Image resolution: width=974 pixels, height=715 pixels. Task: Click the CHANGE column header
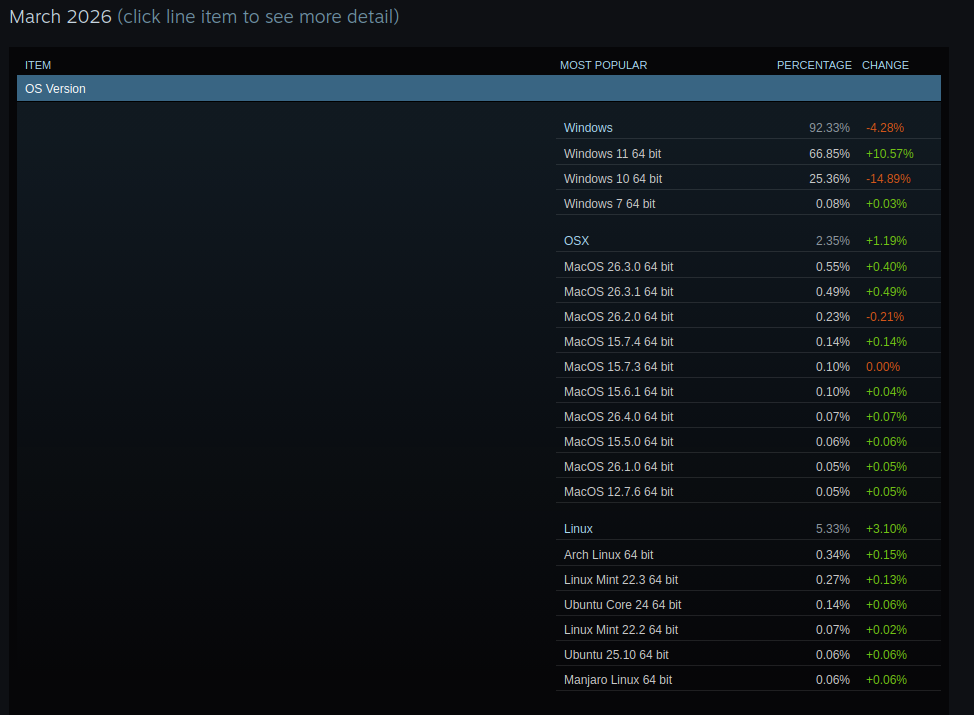tap(885, 65)
